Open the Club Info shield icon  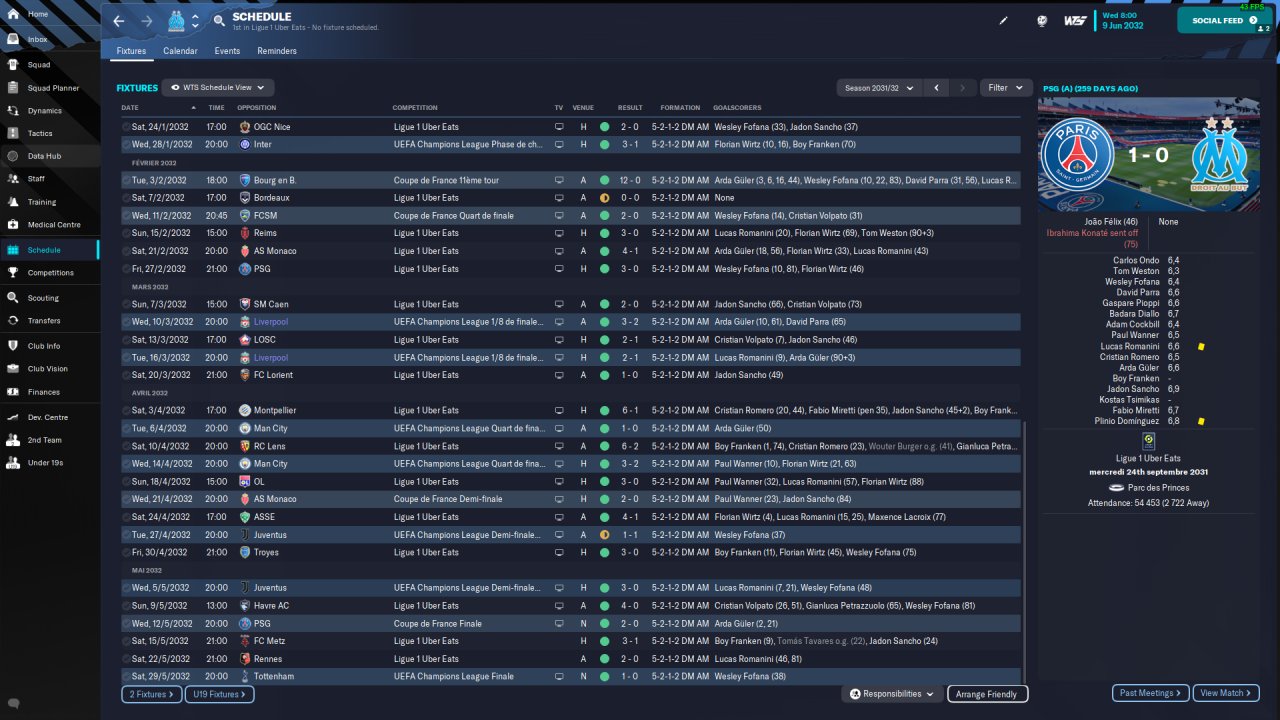(x=13, y=346)
